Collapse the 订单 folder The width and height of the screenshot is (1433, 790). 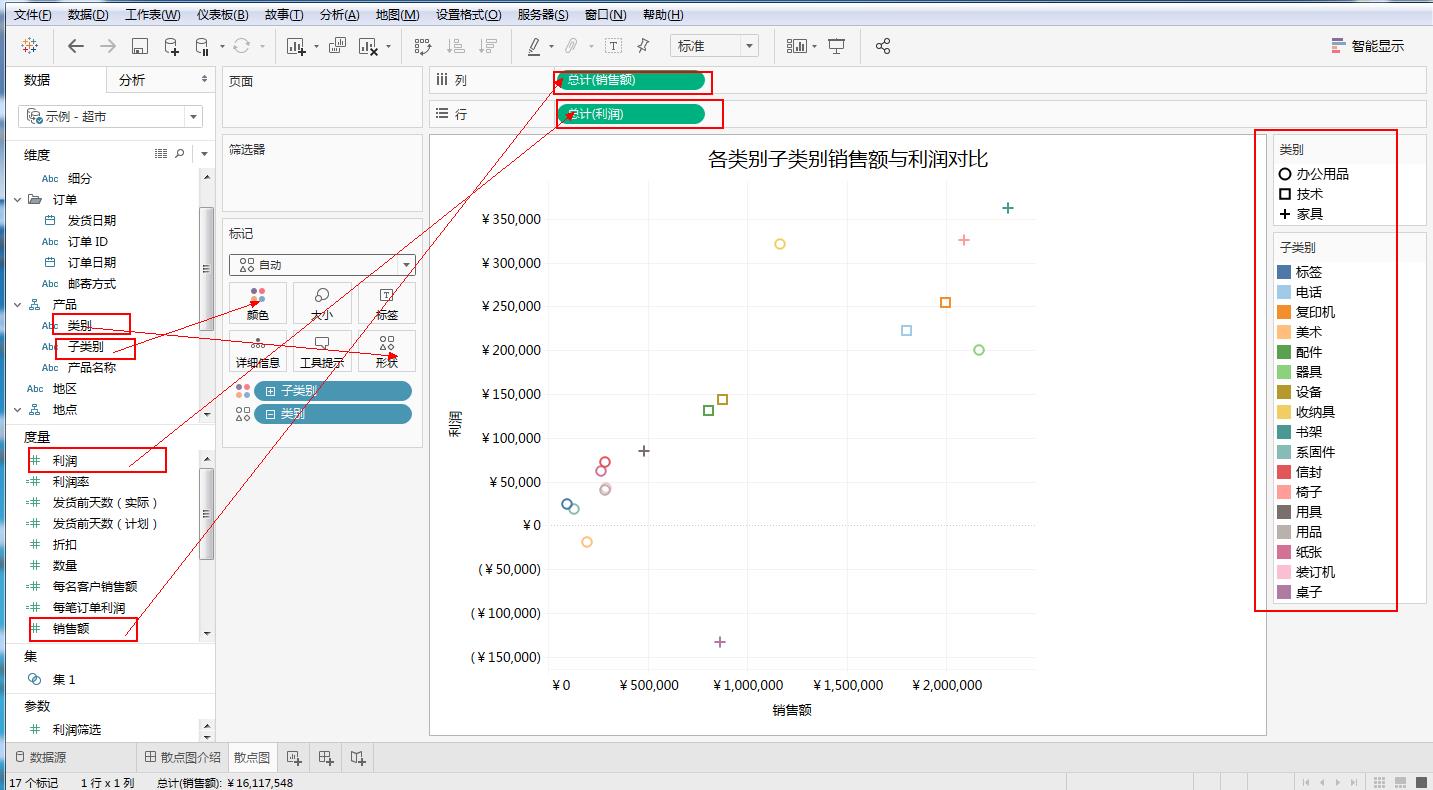pyautogui.click(x=18, y=199)
